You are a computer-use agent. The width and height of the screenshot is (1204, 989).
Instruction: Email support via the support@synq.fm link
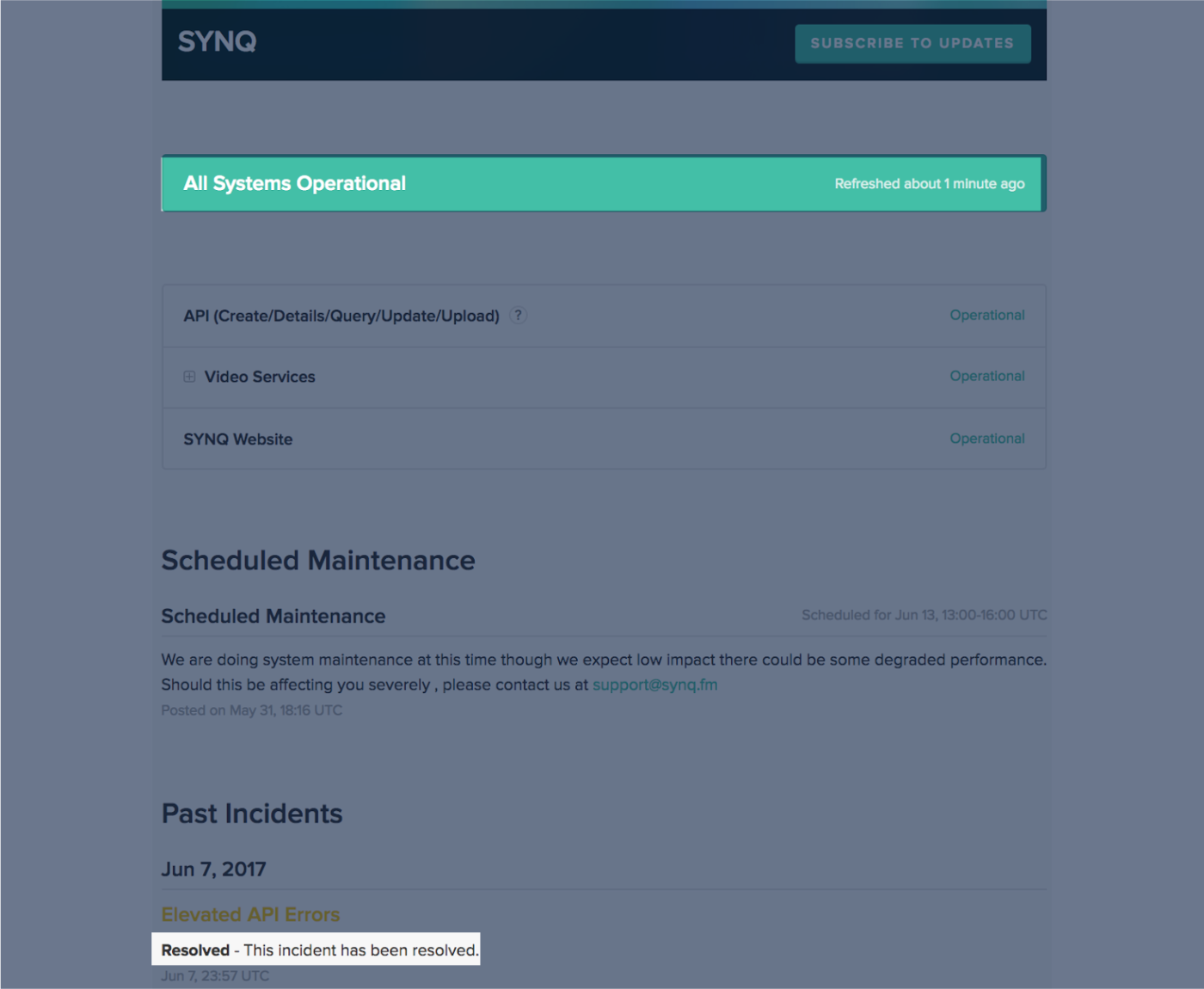click(x=654, y=685)
